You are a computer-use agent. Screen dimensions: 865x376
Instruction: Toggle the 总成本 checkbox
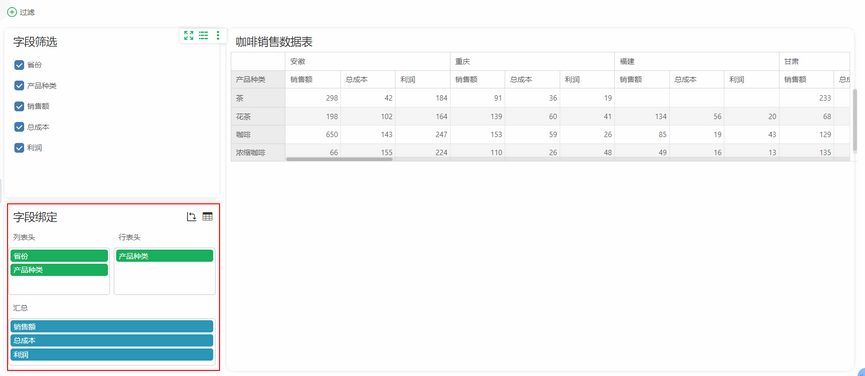point(19,127)
